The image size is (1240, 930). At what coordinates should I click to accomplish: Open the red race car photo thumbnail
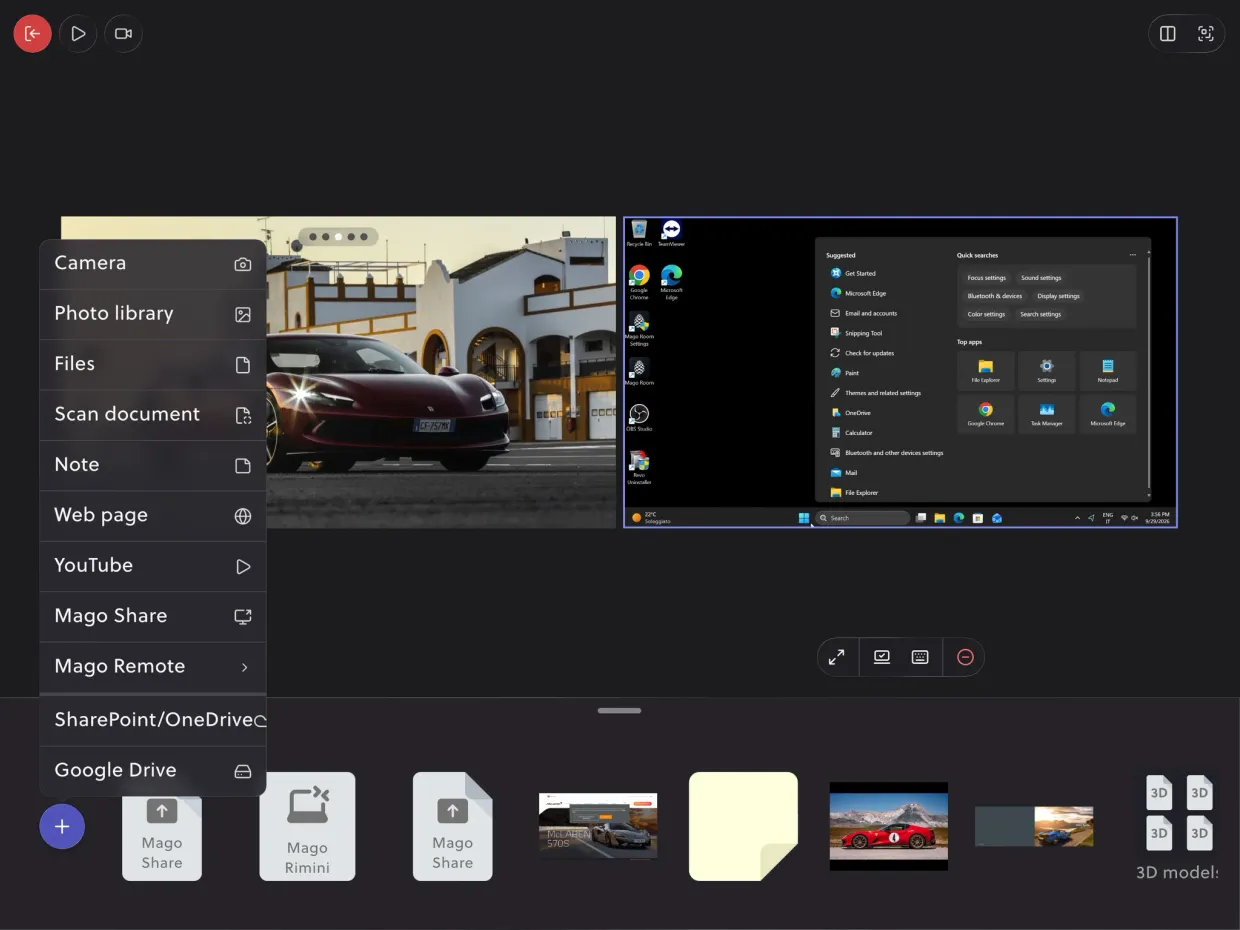click(x=889, y=826)
